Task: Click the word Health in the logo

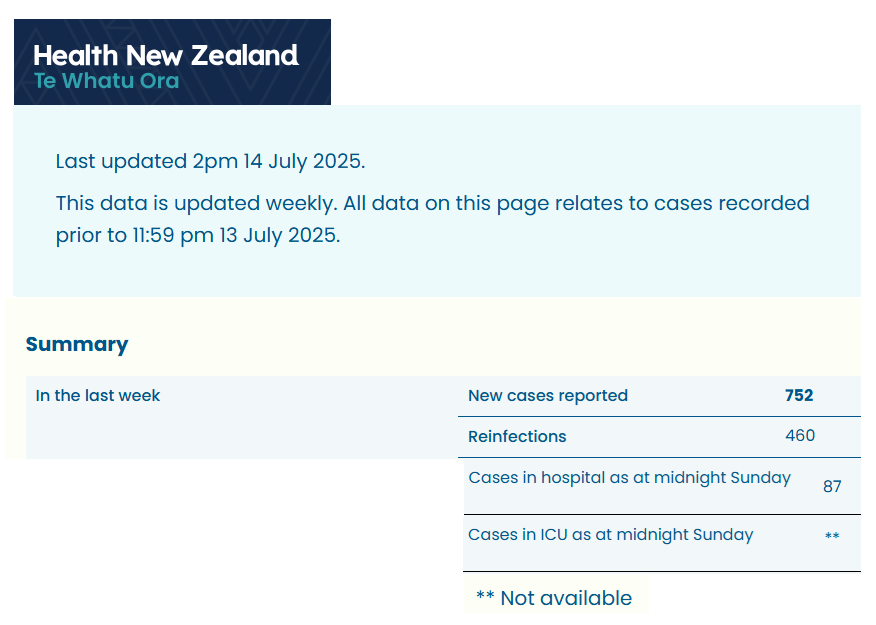Action: (x=75, y=55)
